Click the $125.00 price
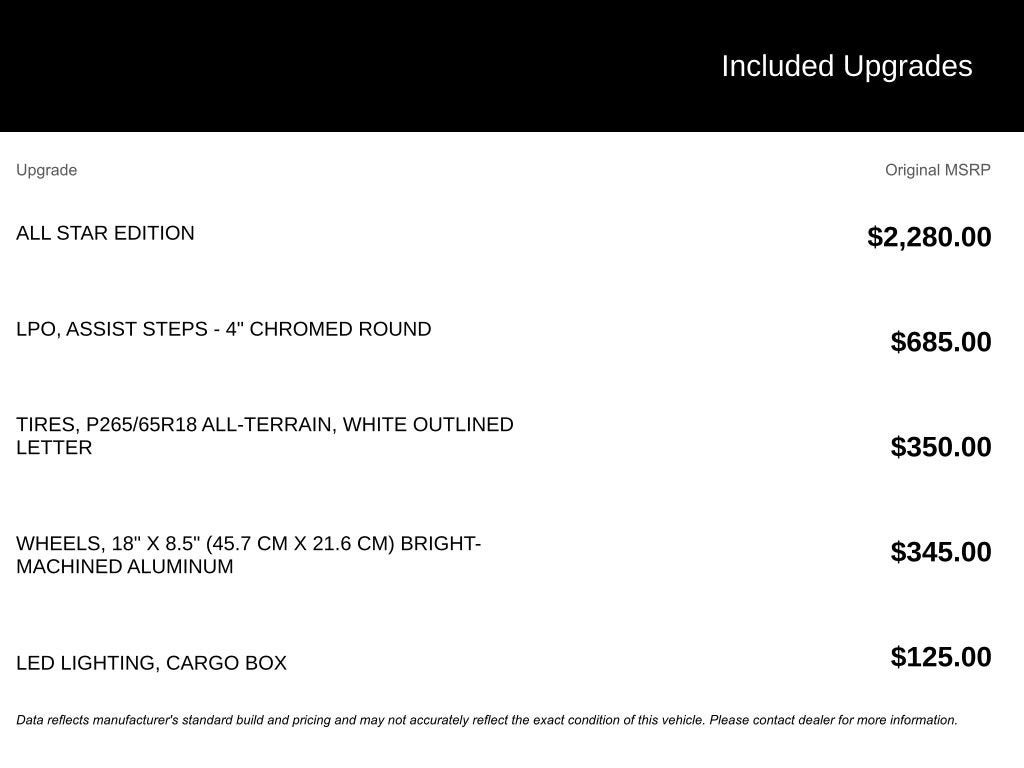Screen dimensions: 1024x768 (941, 657)
